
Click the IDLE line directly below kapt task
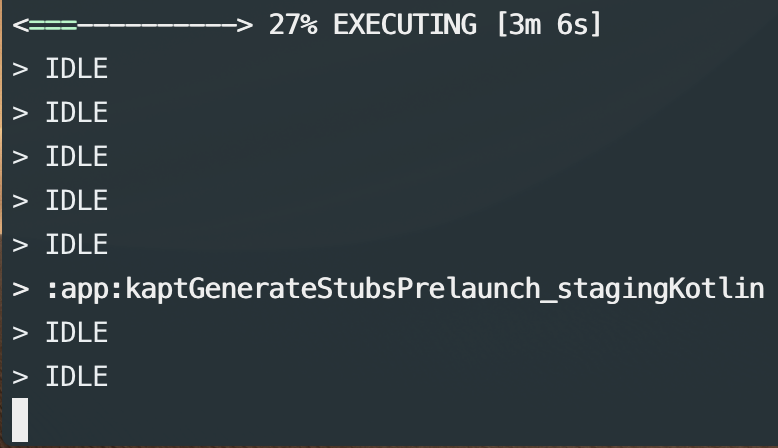(76, 333)
